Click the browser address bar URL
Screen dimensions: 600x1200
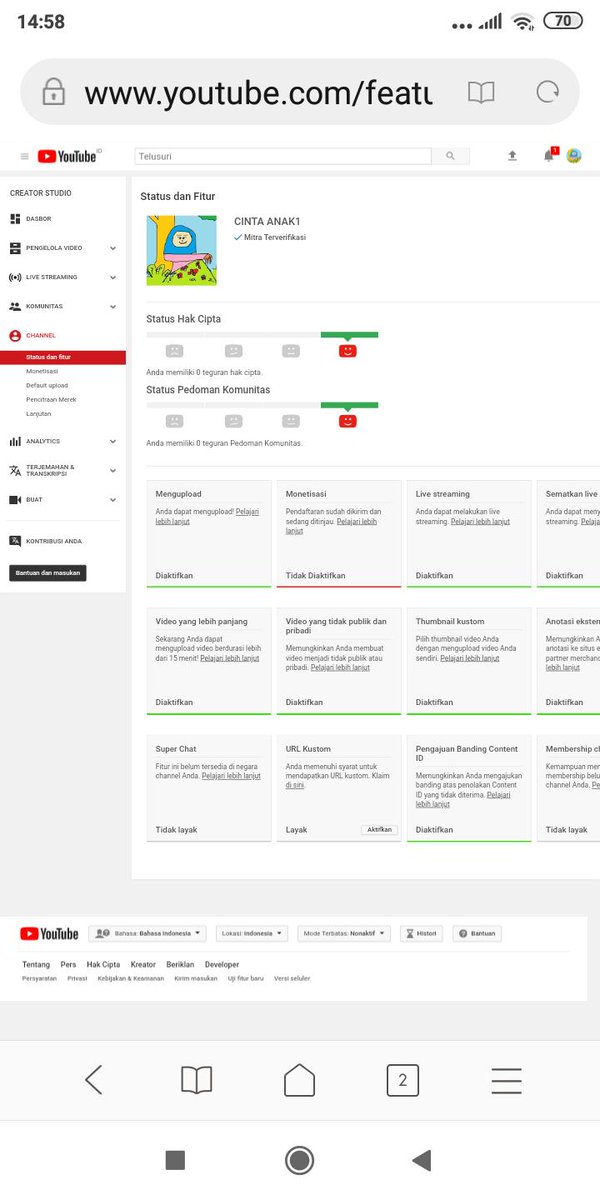[x=258, y=94]
